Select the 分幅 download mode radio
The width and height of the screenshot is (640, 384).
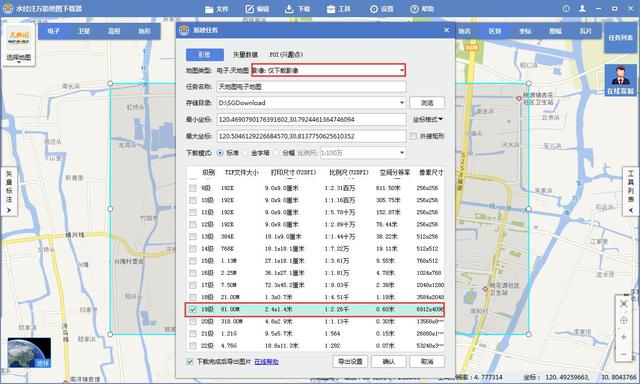point(276,153)
